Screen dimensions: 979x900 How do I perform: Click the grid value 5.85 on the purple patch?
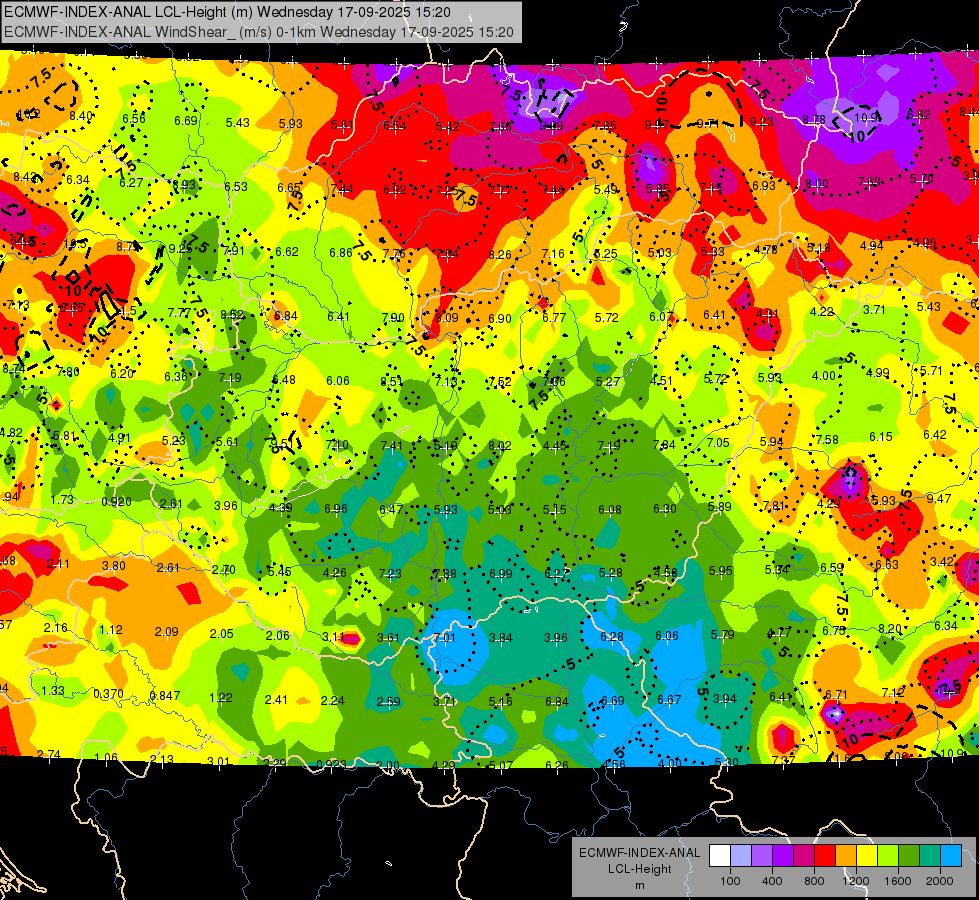point(657,189)
